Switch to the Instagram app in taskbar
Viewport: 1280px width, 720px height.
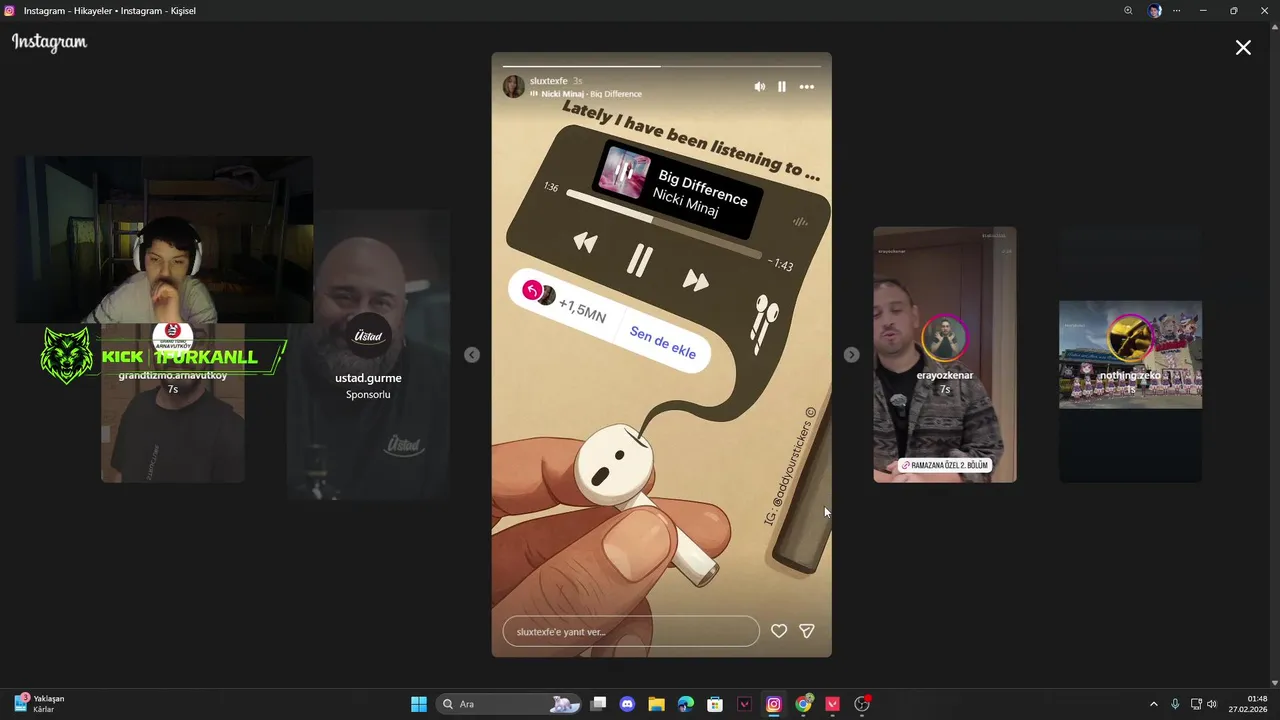point(774,704)
